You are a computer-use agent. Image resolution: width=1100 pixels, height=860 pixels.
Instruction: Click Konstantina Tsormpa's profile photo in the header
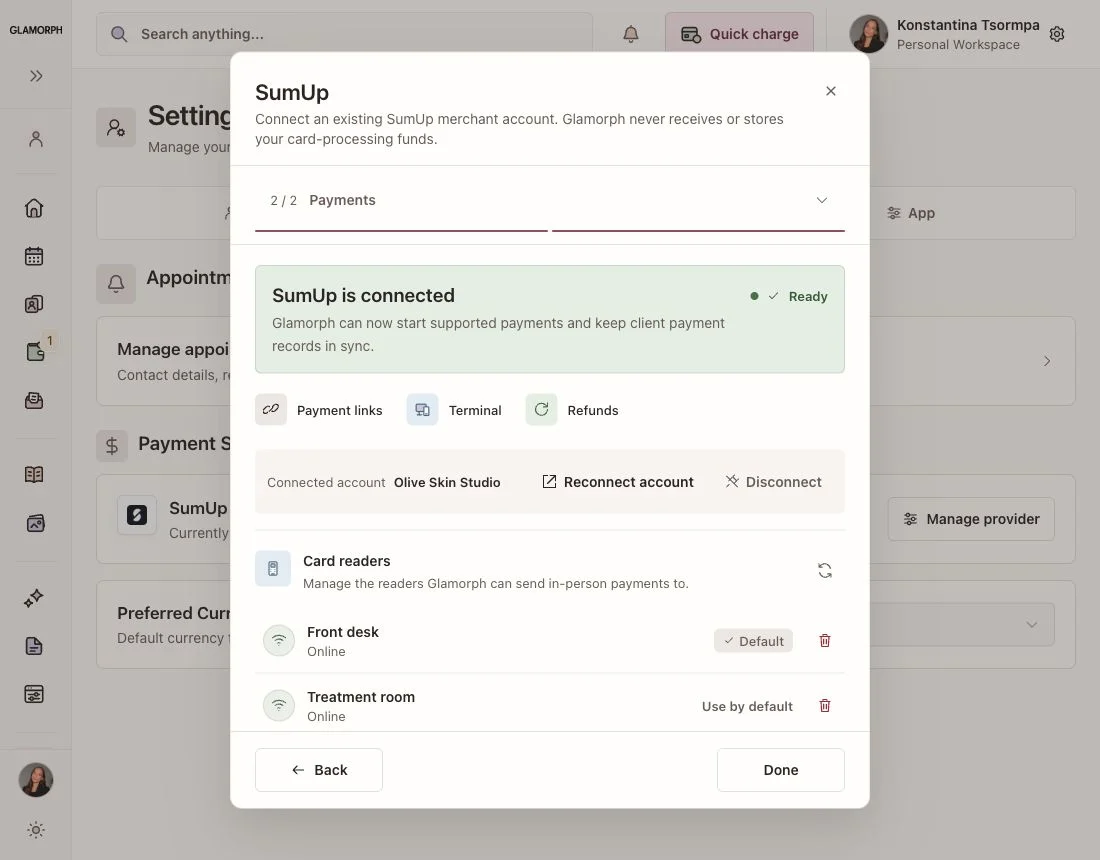(868, 34)
